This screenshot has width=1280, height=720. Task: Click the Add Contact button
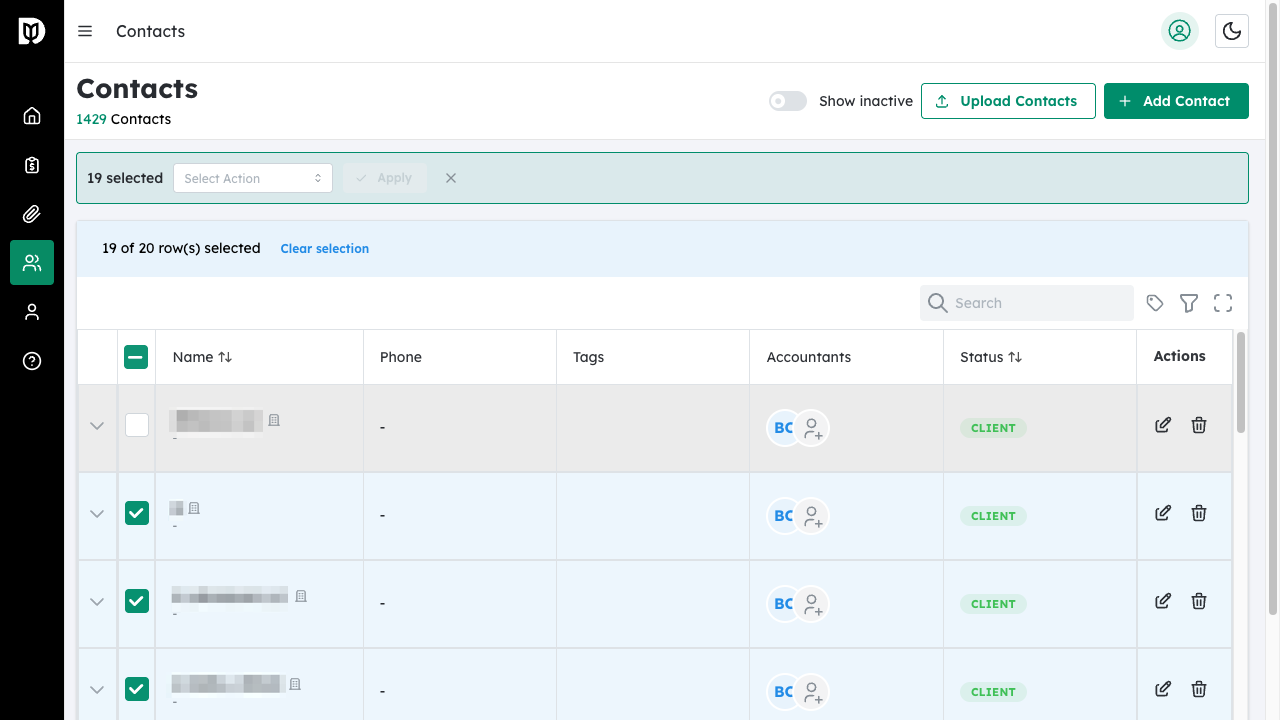1176,101
